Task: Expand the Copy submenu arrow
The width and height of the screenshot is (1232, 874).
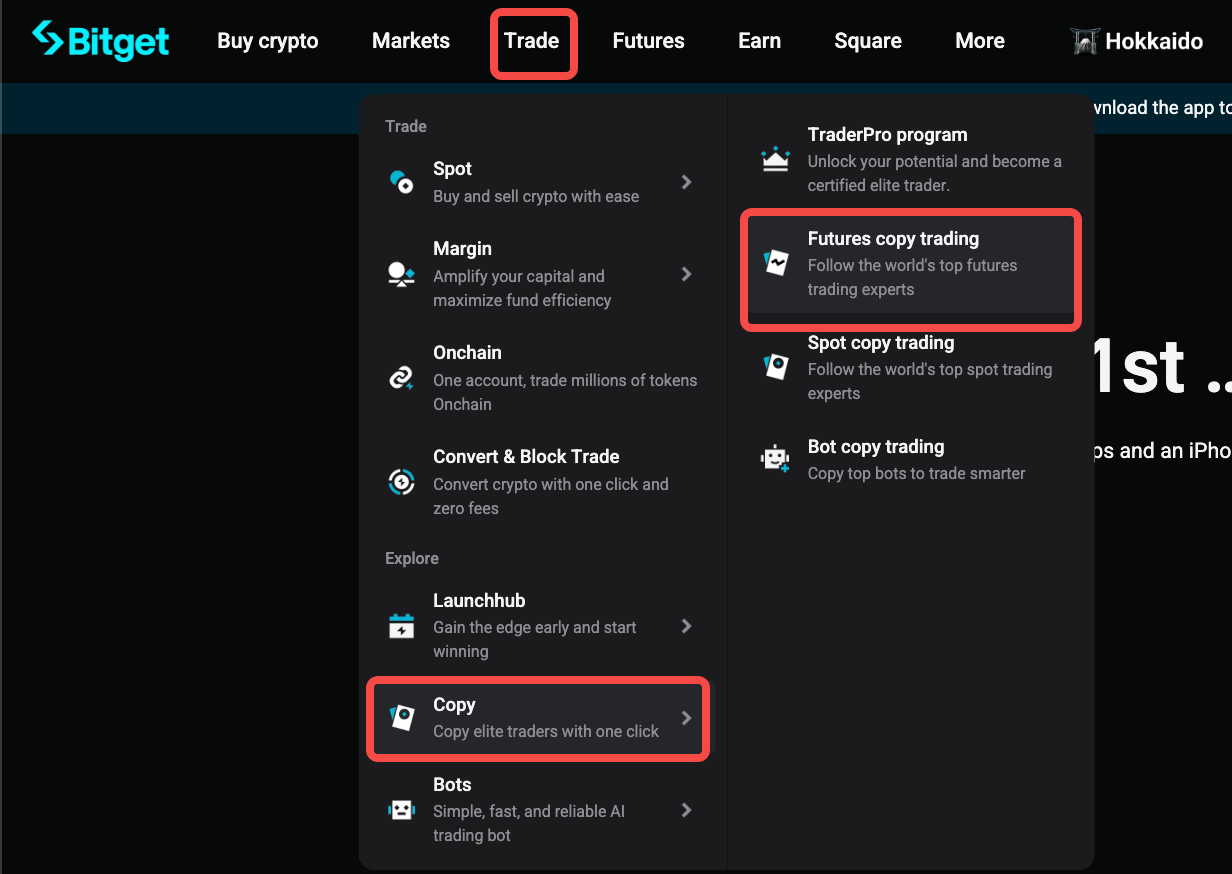Action: point(686,718)
